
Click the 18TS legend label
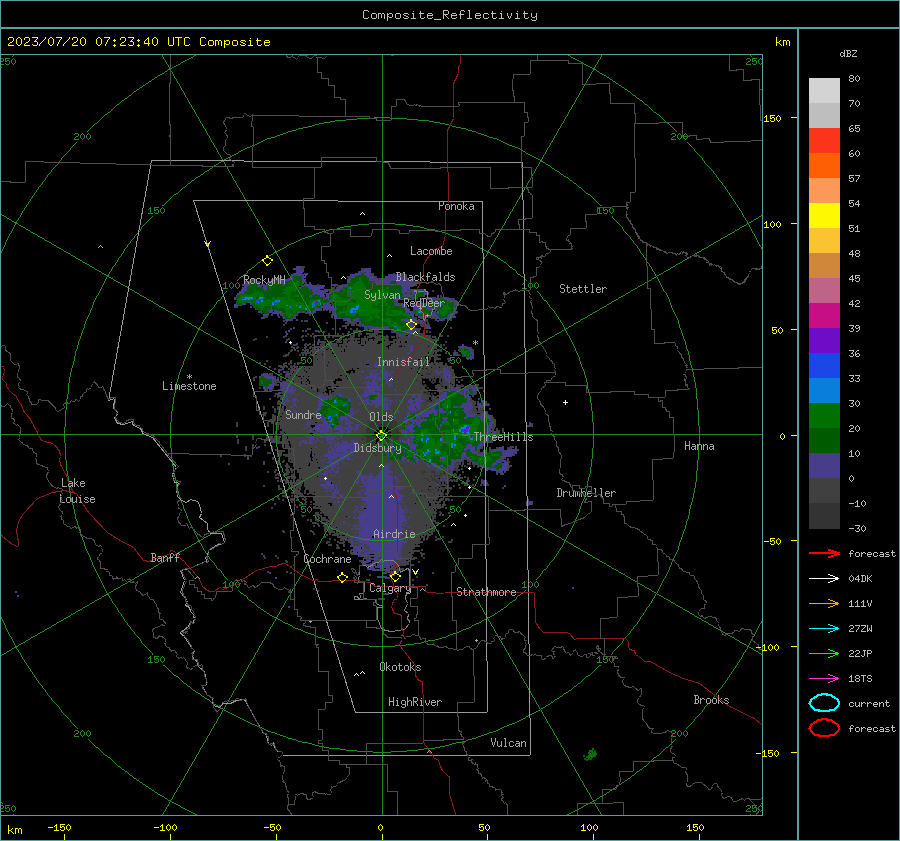point(860,679)
